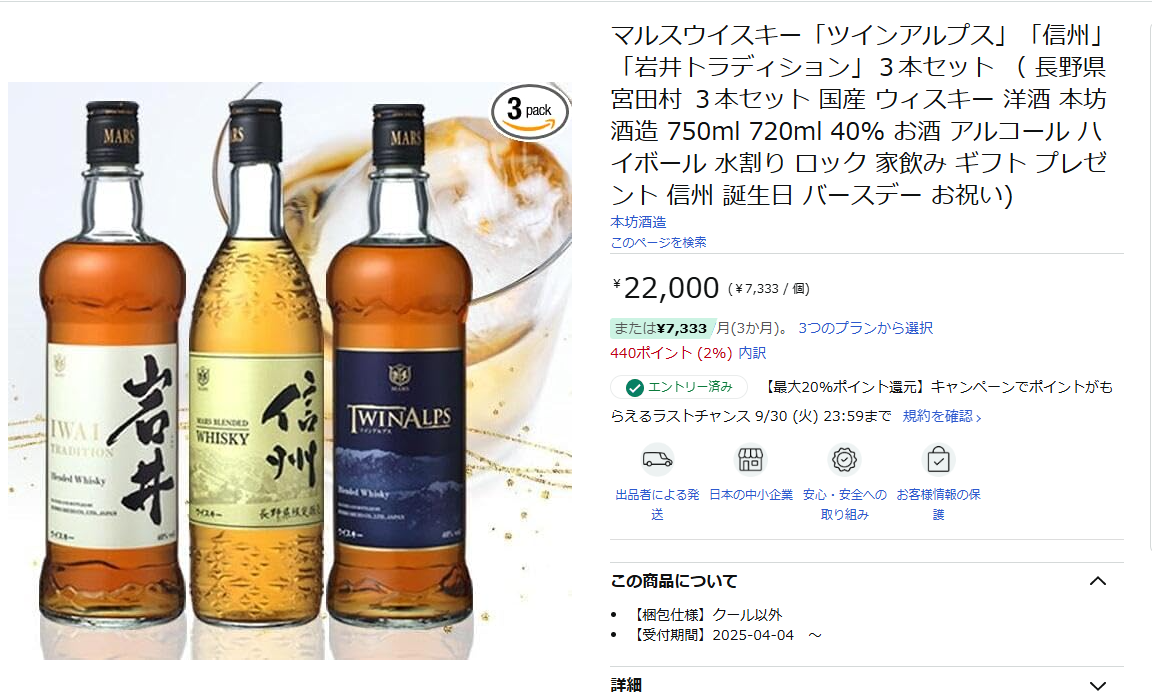1152x693 pixels.
Task: Click このページを検索 link
Action: tap(658, 243)
